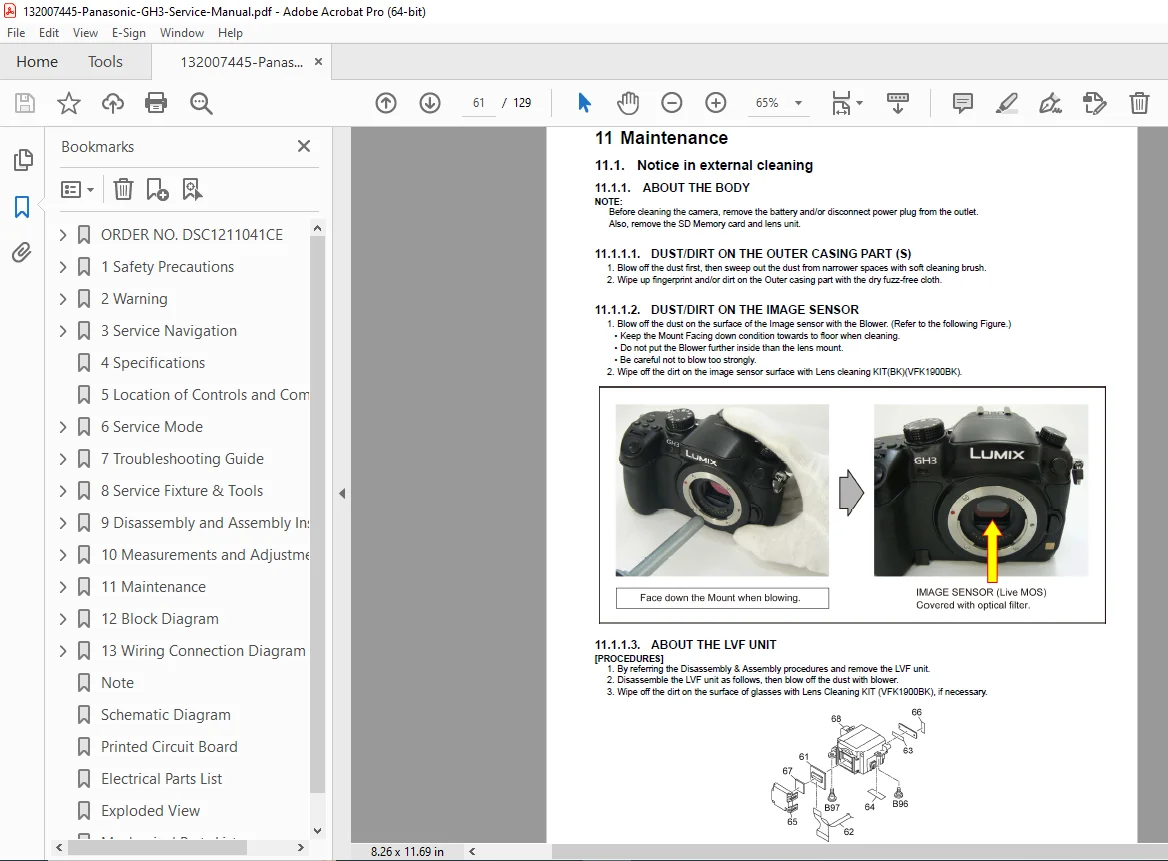Expand the 3 Service Navigation bookmark
Image resolution: width=1168 pixels, height=861 pixels.
63,331
